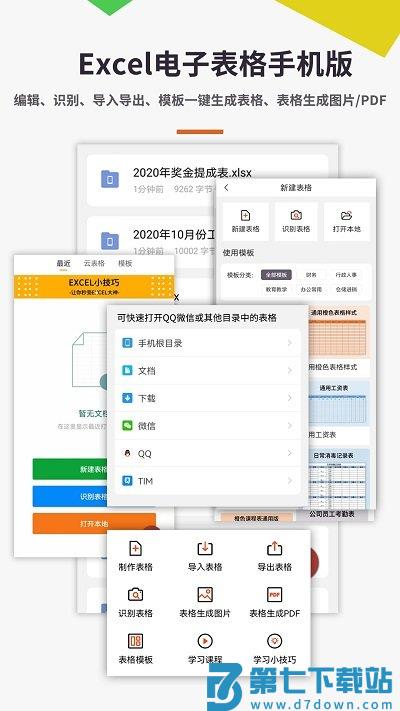This screenshot has width=400, height=711.
Task: Click the orange 打开本地 button
Action: [x=94, y=523]
